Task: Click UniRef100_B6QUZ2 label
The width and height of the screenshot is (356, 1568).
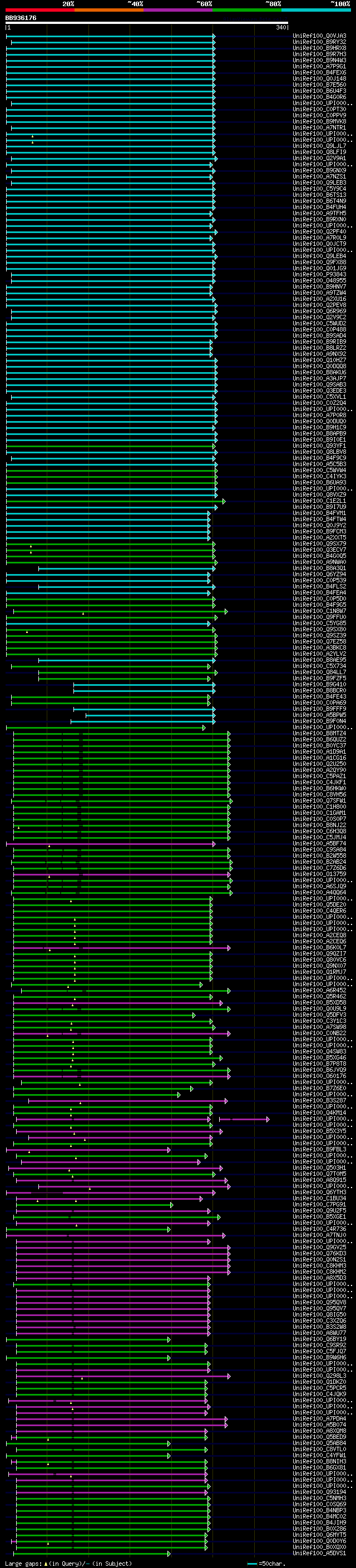Action: point(319,740)
